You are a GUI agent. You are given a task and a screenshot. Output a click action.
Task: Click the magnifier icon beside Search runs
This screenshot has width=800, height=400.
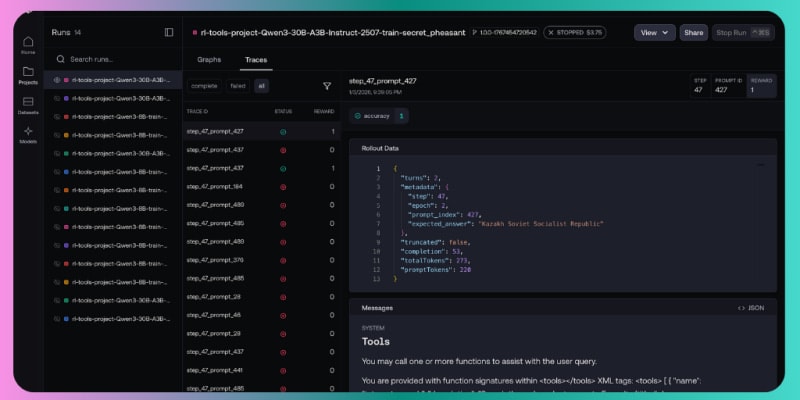click(x=60, y=59)
